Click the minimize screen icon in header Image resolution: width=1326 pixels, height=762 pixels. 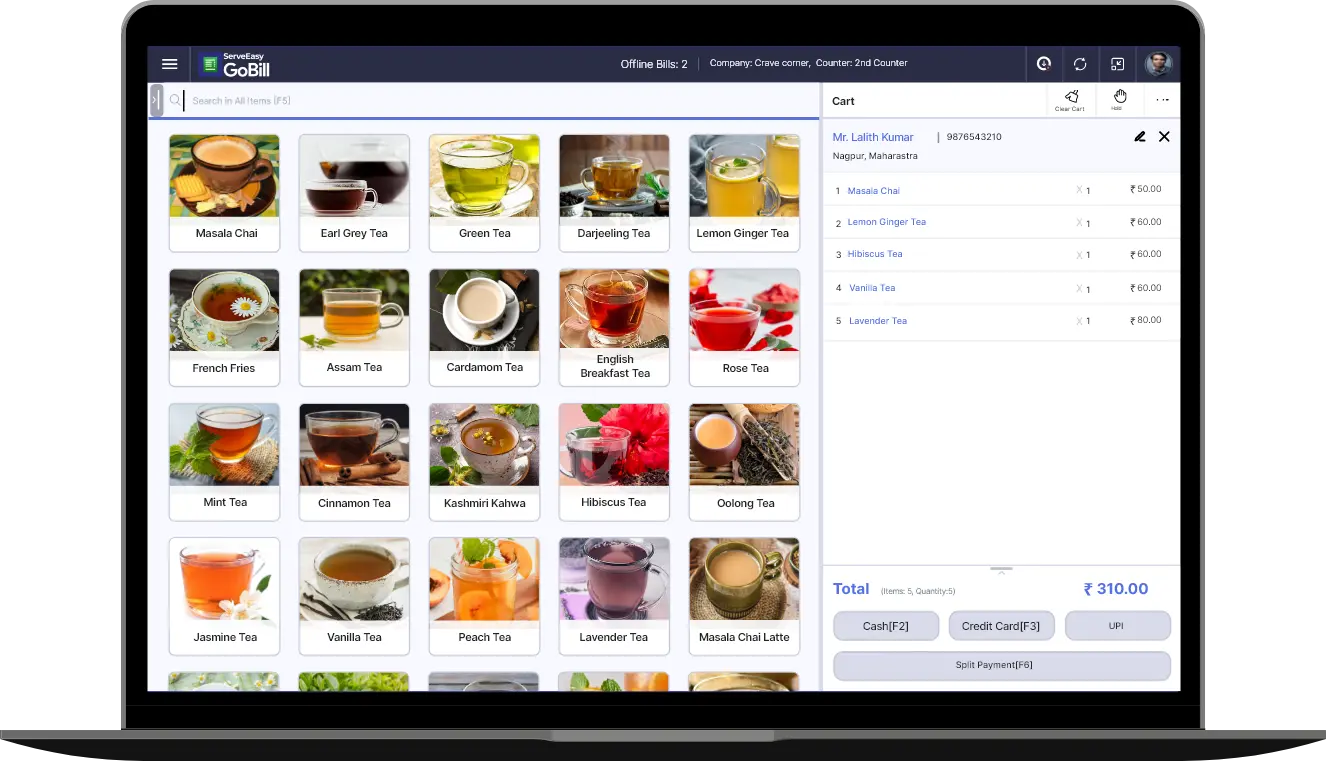(1117, 64)
